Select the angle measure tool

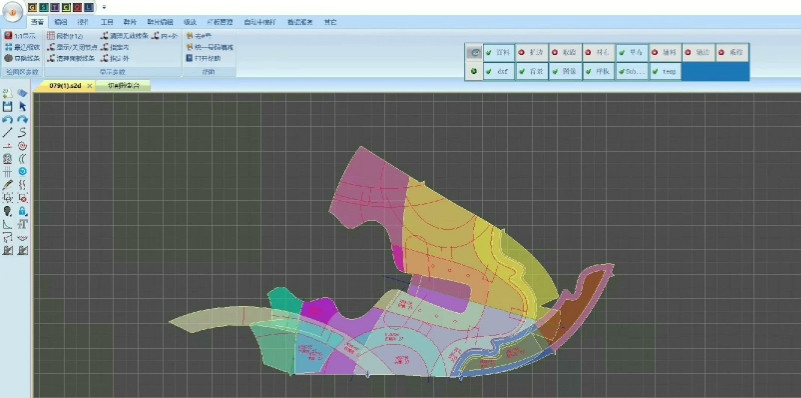7,224
